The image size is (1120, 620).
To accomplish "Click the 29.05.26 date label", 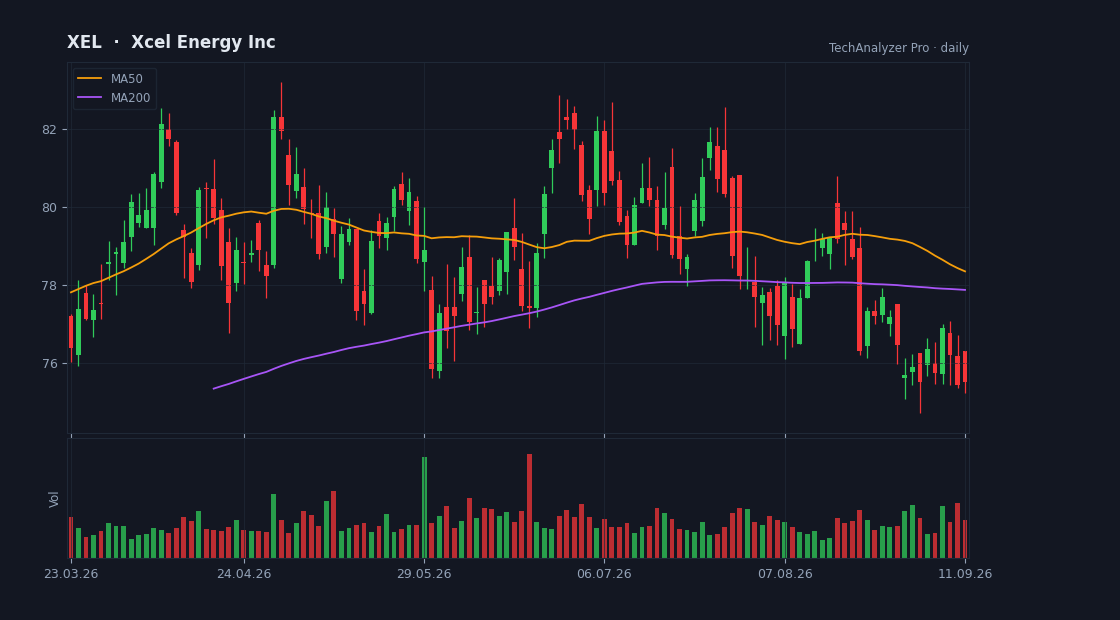I will [424, 574].
